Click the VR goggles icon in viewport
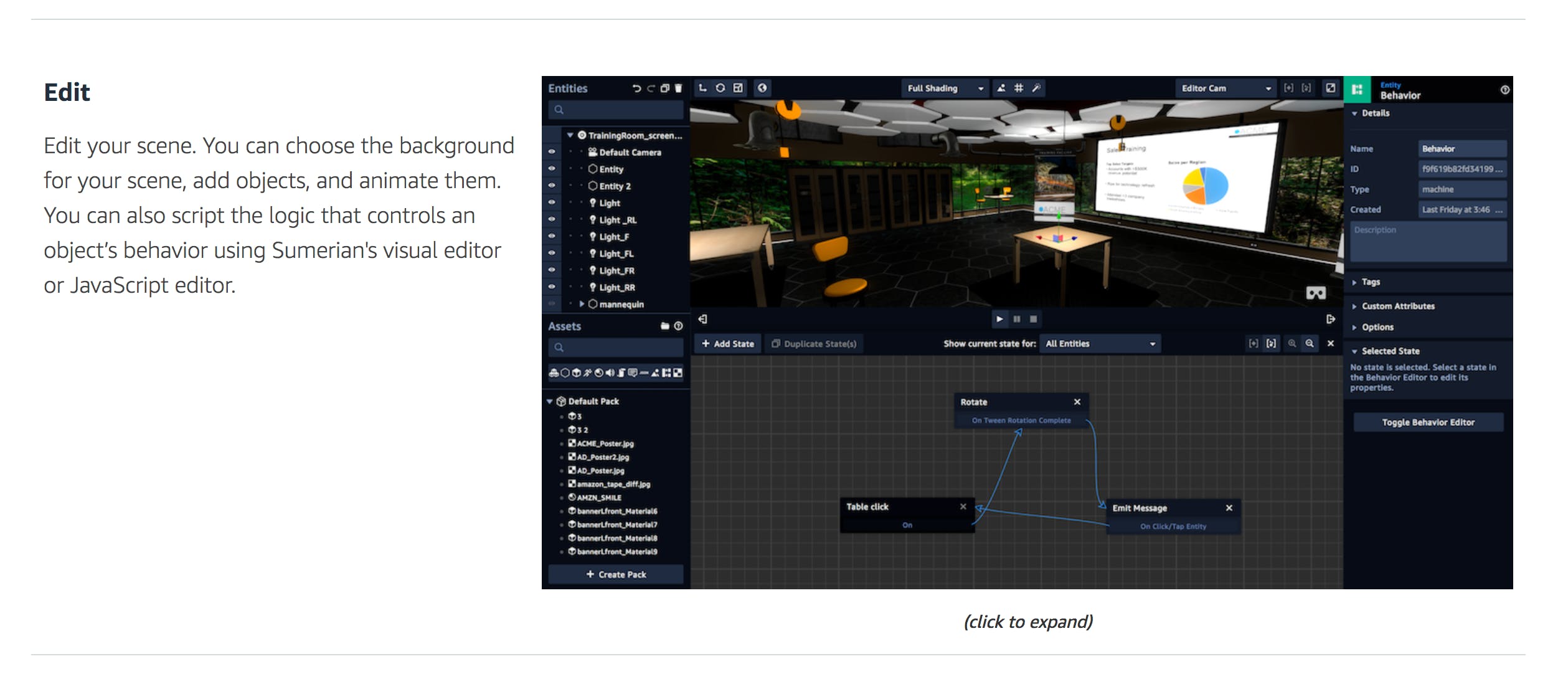 [x=1316, y=293]
